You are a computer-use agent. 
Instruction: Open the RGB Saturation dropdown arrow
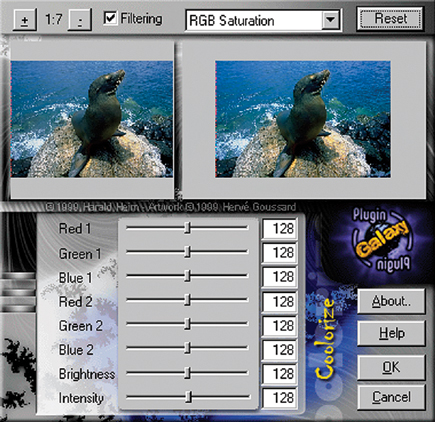coord(330,20)
